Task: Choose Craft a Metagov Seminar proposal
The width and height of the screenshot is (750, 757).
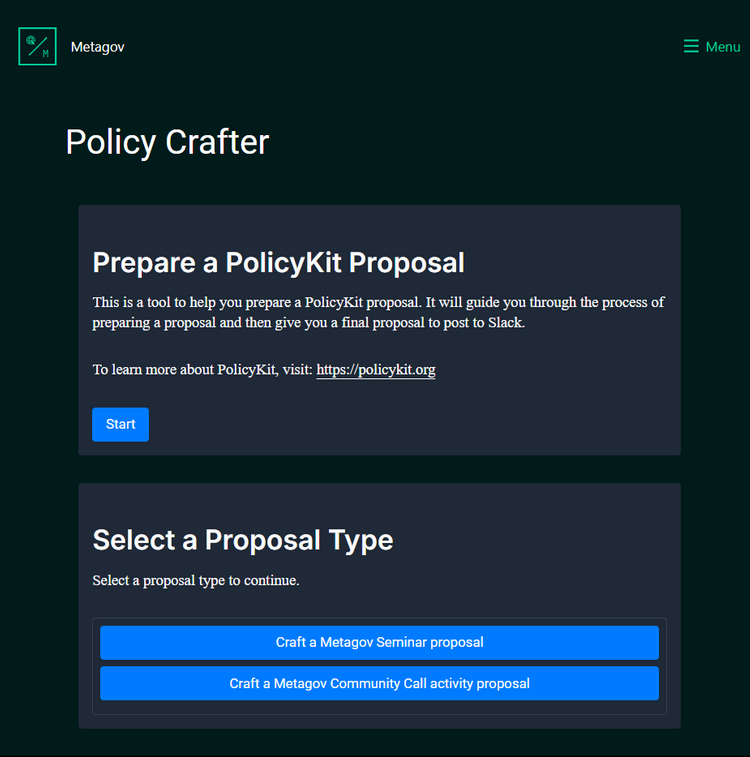Action: pos(379,642)
